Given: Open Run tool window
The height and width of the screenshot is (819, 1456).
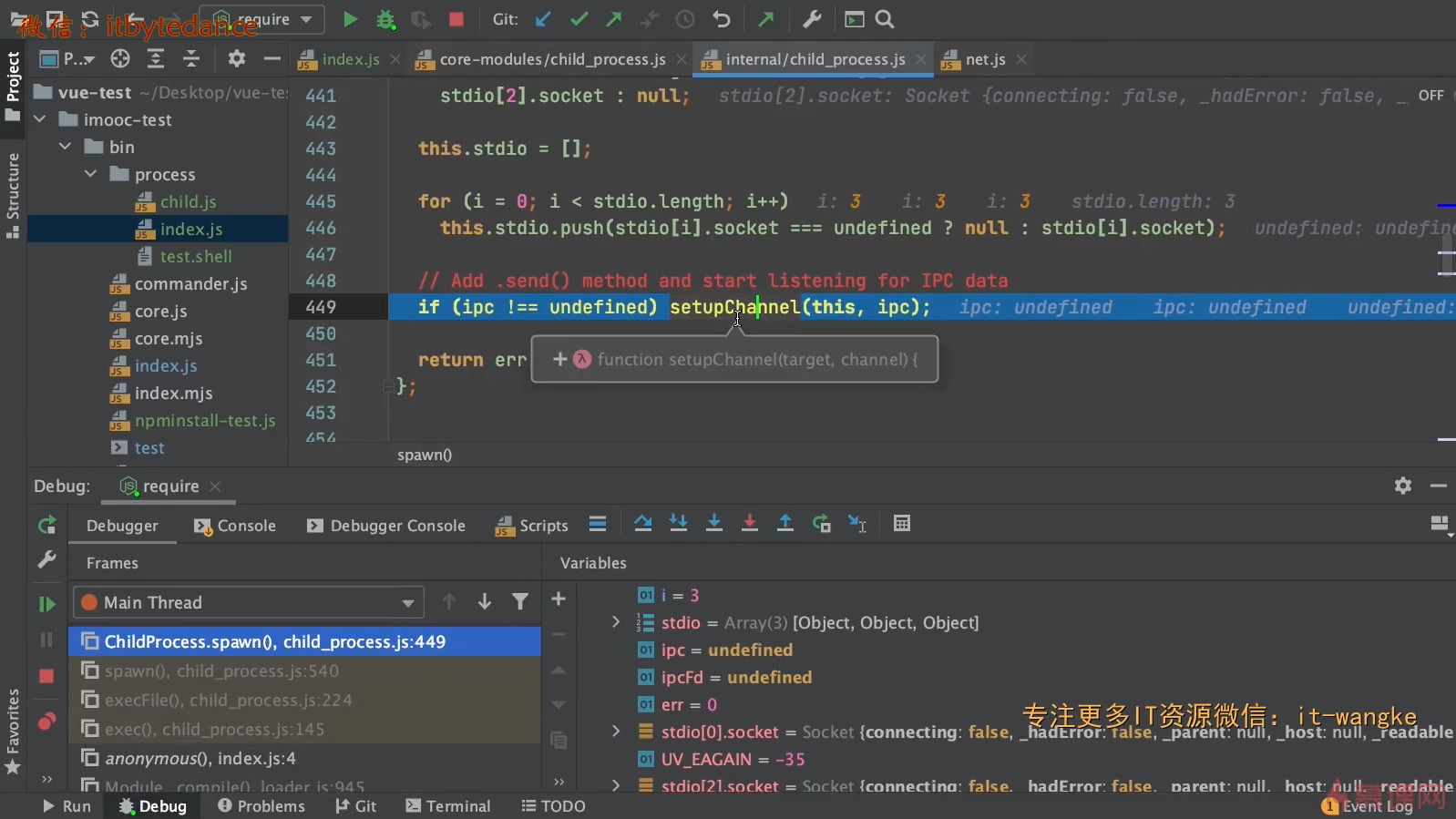Looking at the screenshot, I should 67,806.
